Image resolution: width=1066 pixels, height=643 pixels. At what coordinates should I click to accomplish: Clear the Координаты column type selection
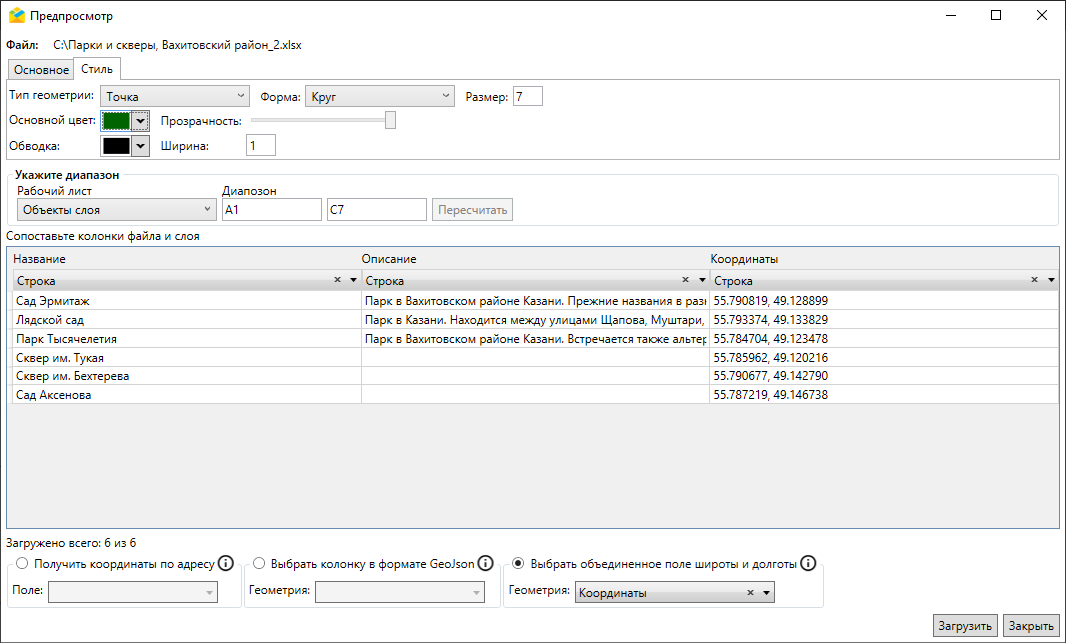(x=1035, y=281)
